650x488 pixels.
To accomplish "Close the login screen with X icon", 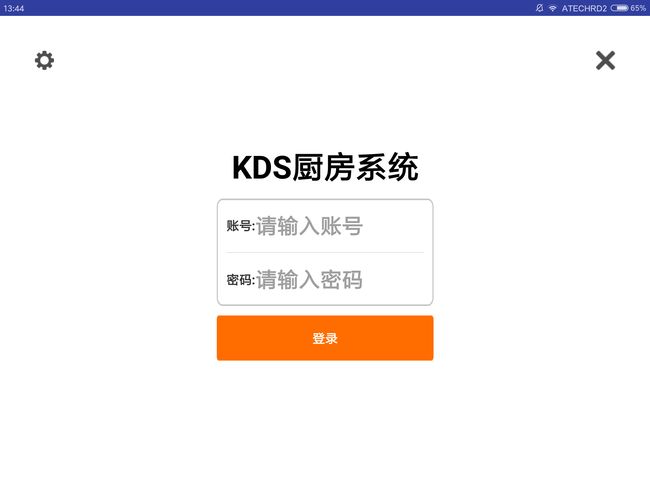I will pyautogui.click(x=605, y=61).
